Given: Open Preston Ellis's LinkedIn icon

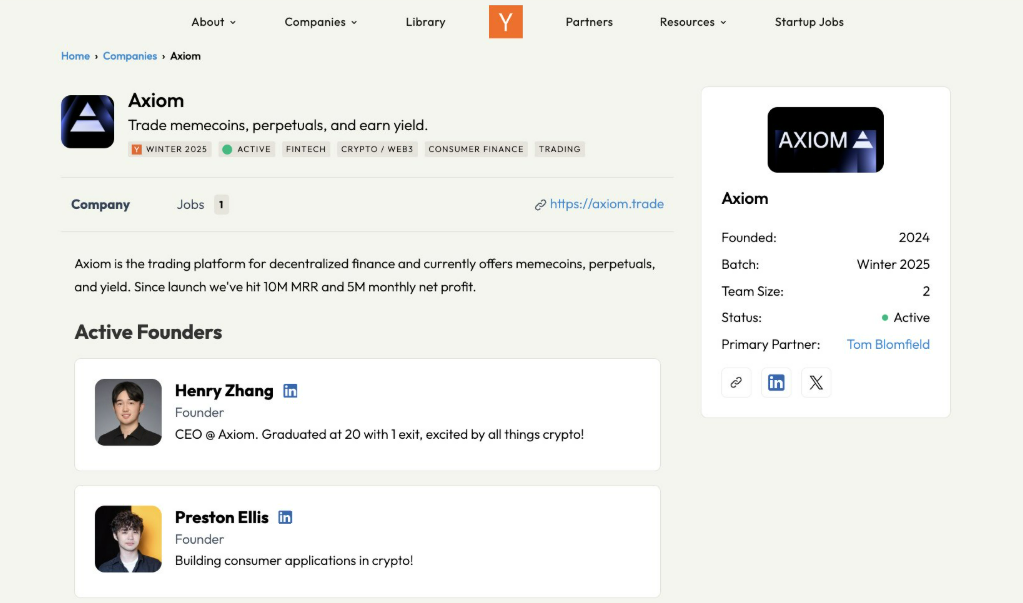Looking at the screenshot, I should pyautogui.click(x=285, y=517).
